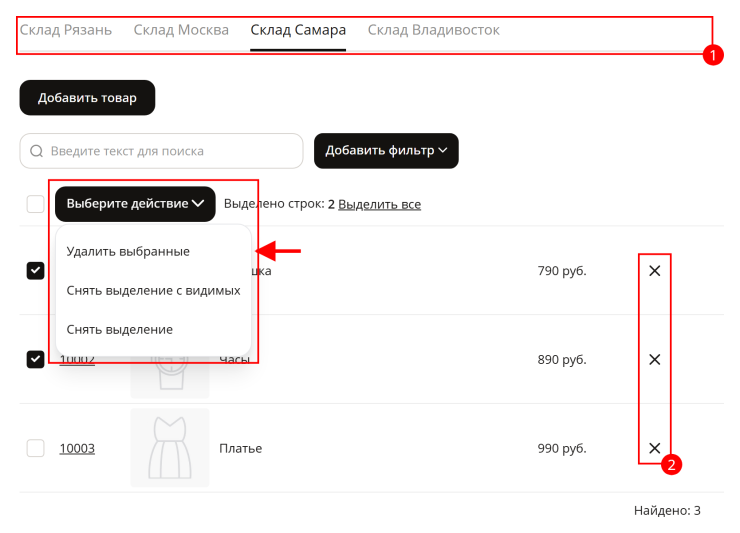
Task: Click the X icon for Платье row
Action: 654,448
